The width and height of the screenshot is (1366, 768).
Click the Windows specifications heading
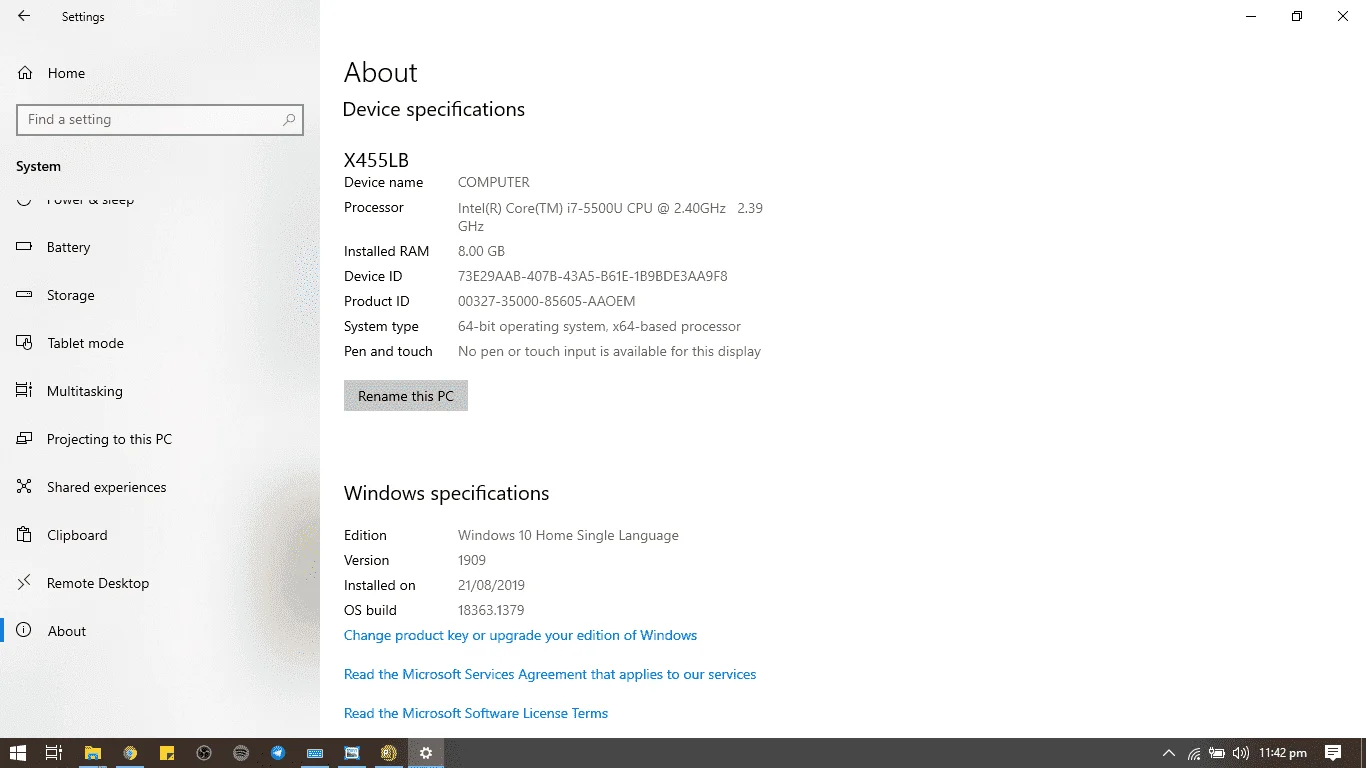coord(447,493)
